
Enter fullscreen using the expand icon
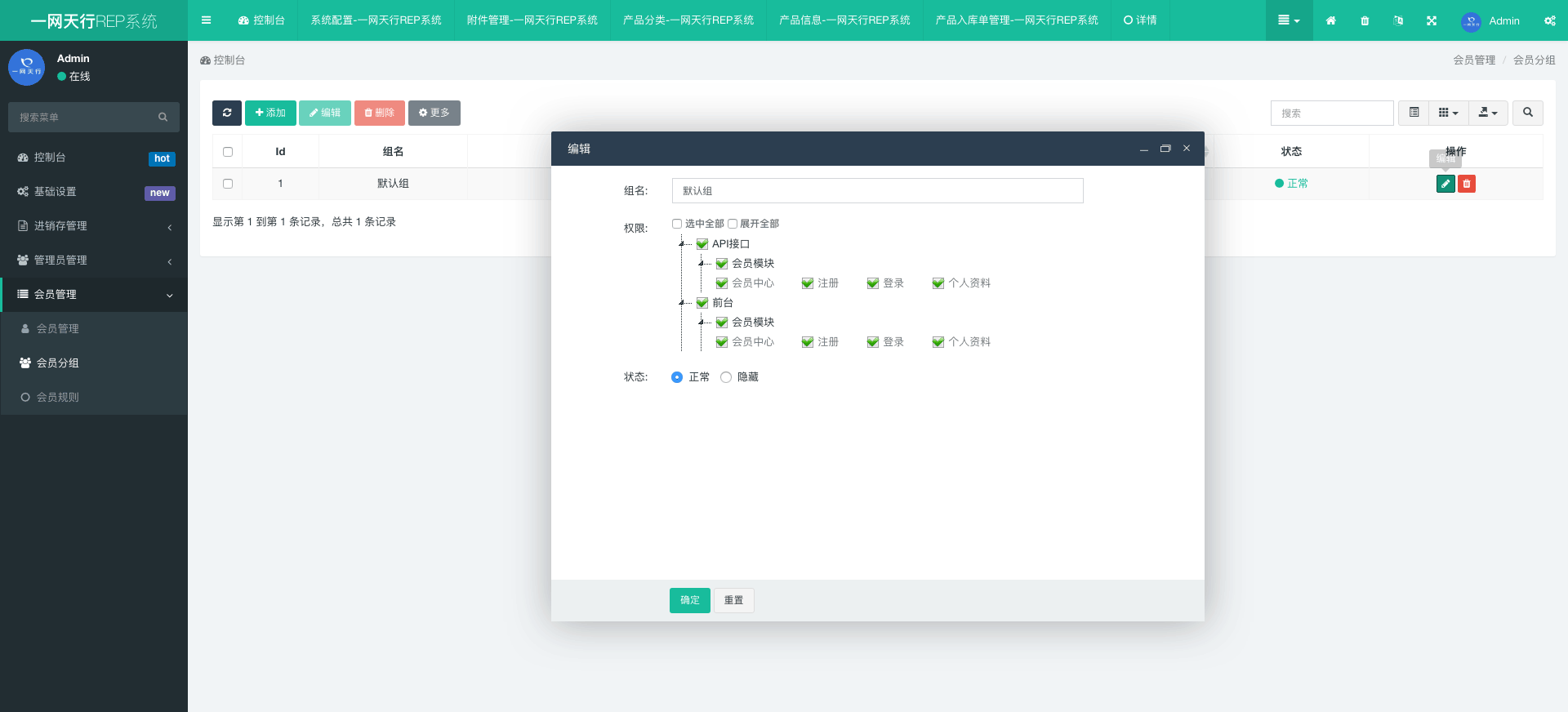(x=1432, y=20)
